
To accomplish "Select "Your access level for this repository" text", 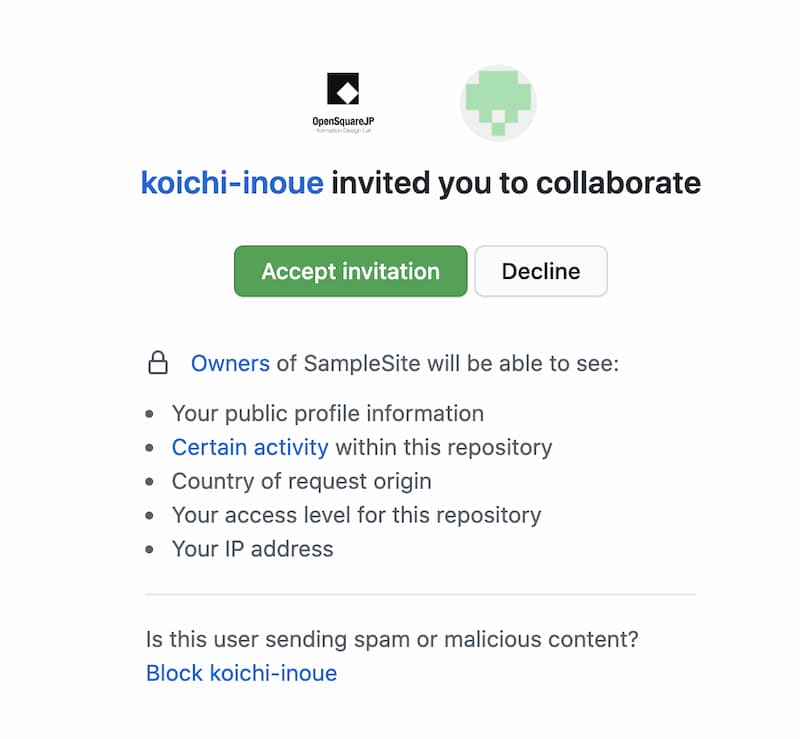I will tap(356, 515).
